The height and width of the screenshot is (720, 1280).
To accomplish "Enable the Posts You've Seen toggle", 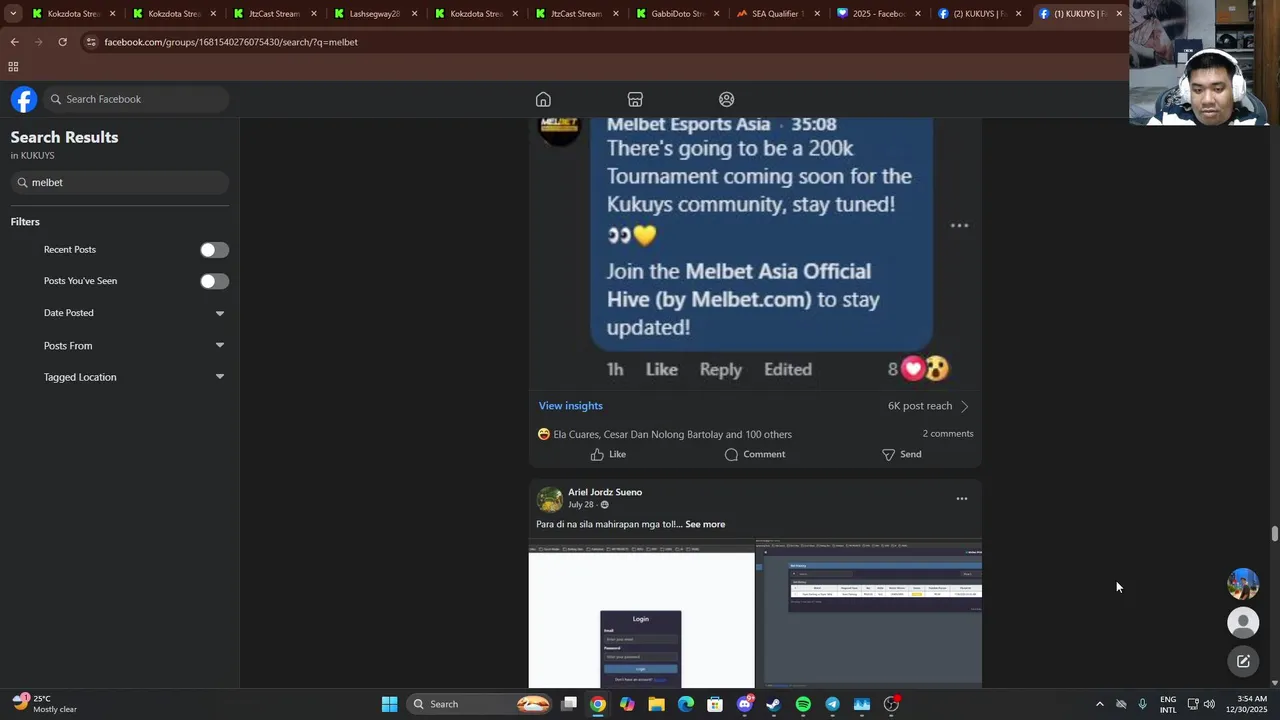I will [214, 281].
